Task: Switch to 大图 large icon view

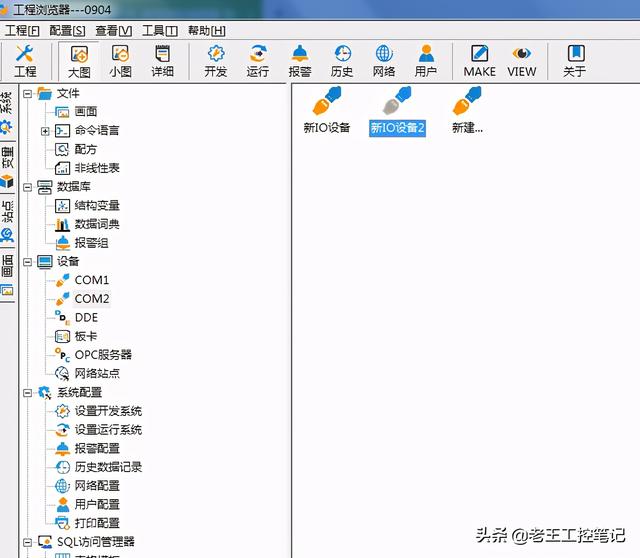Action: click(79, 61)
